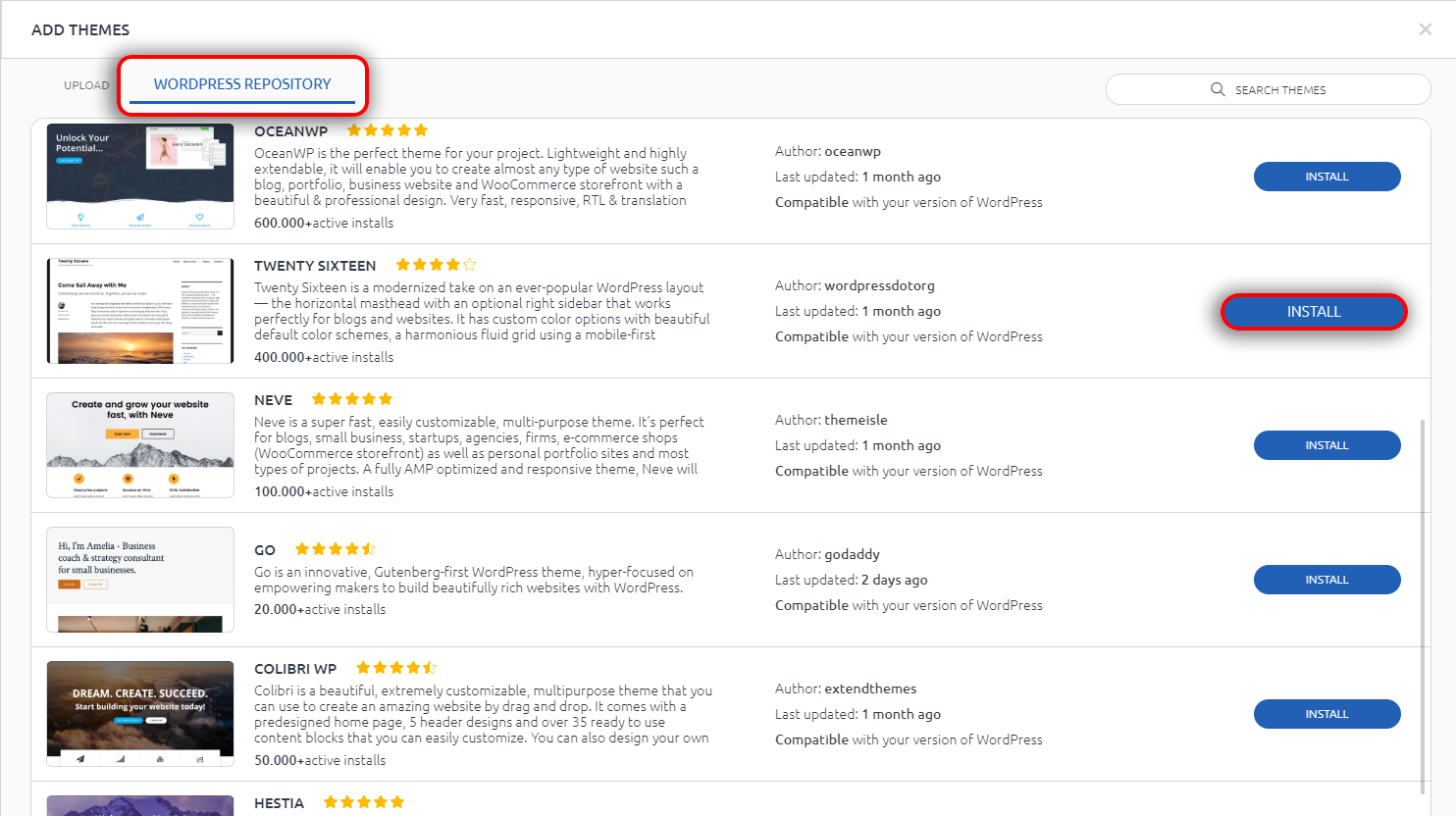Click the search magnifier icon
This screenshot has width=1456, height=816.
point(1218,89)
